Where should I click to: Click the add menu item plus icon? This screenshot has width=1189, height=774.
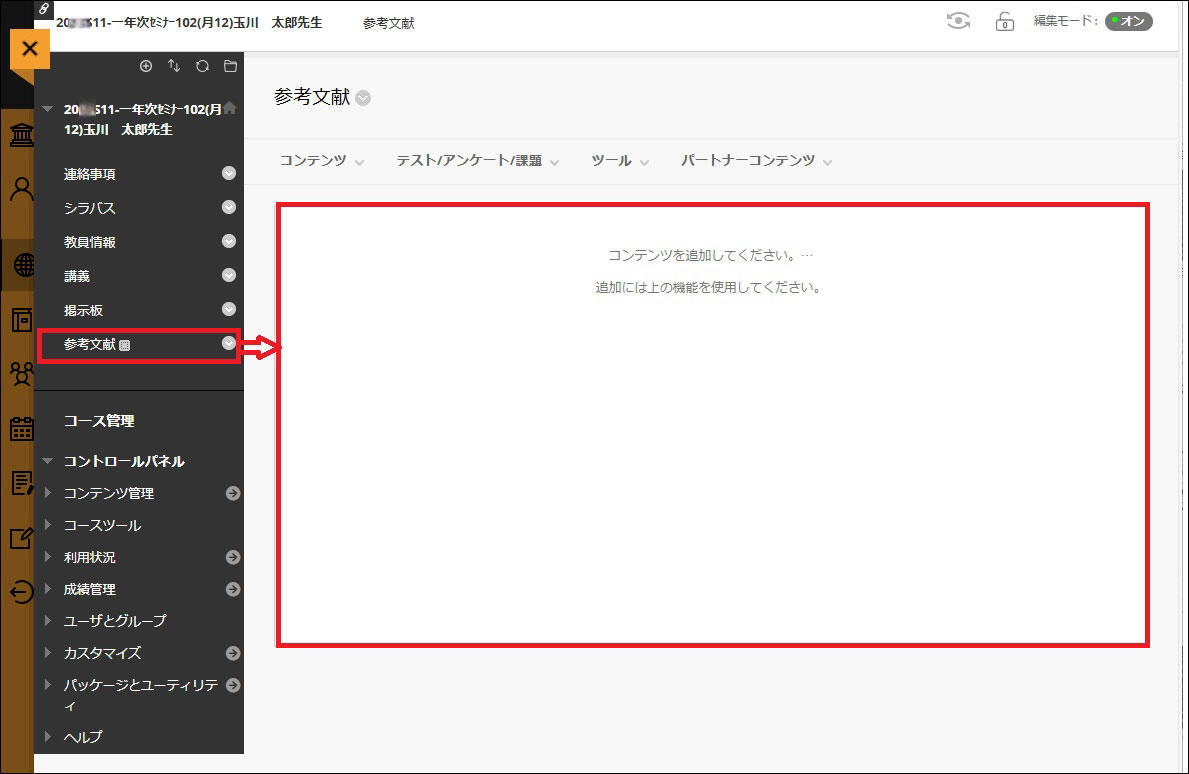[146, 66]
